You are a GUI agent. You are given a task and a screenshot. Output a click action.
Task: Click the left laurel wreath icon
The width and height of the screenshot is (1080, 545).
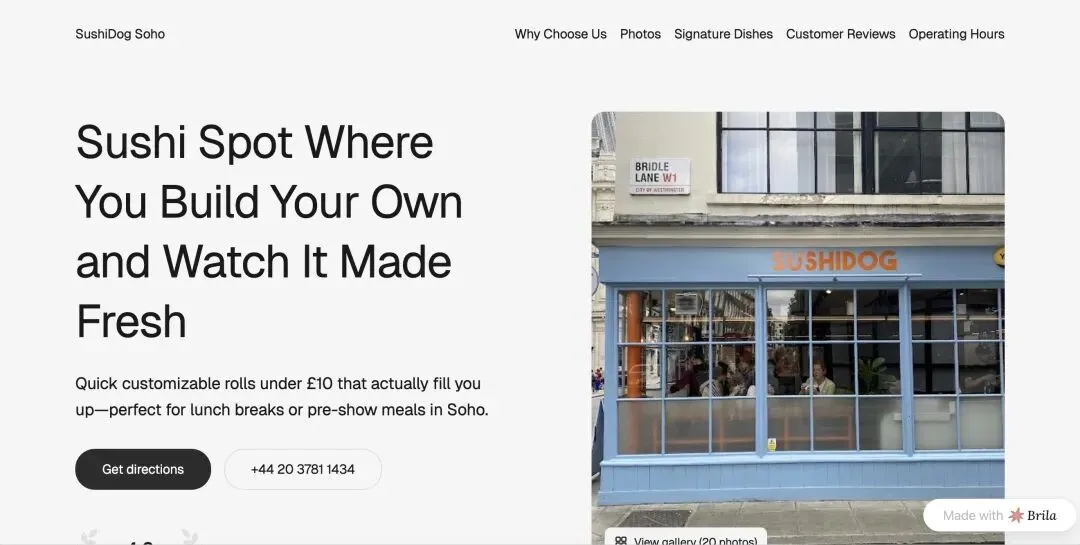point(90,537)
